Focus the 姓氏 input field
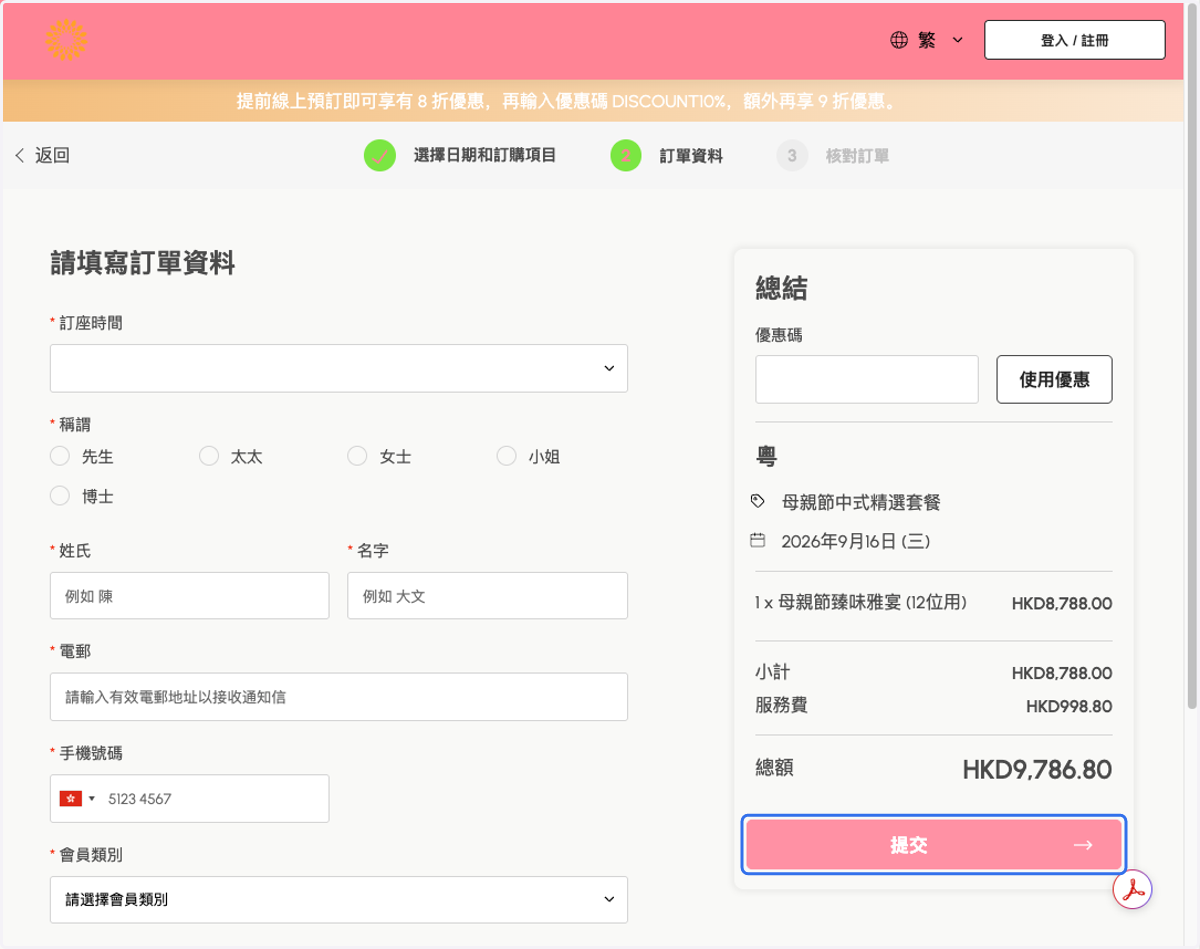The height and width of the screenshot is (949, 1200). [x=189, y=596]
